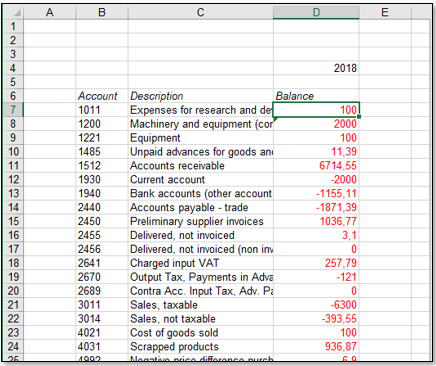Click 'Unpaid advances for goods' cell

(200, 152)
